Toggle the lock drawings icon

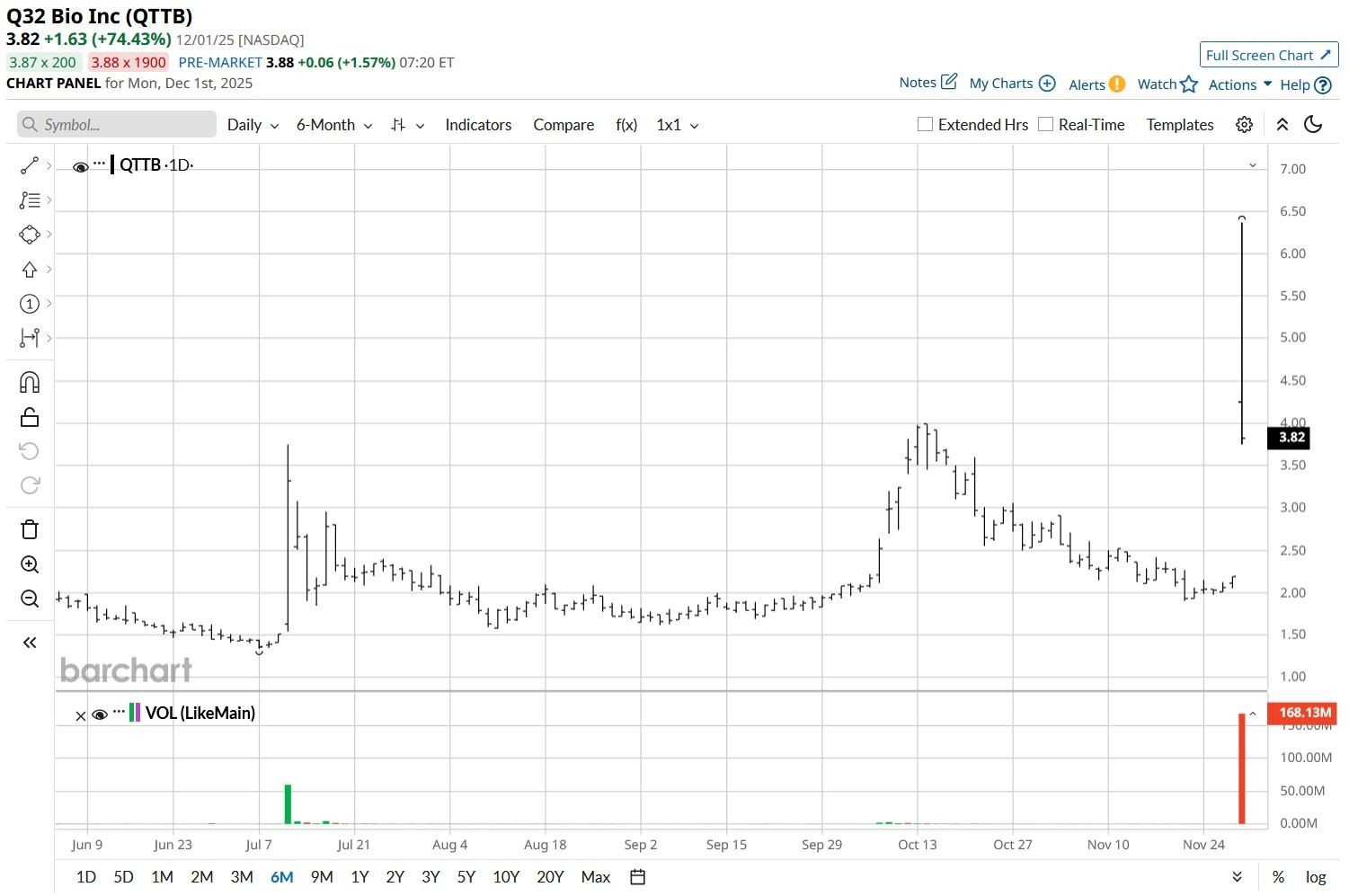(29, 417)
